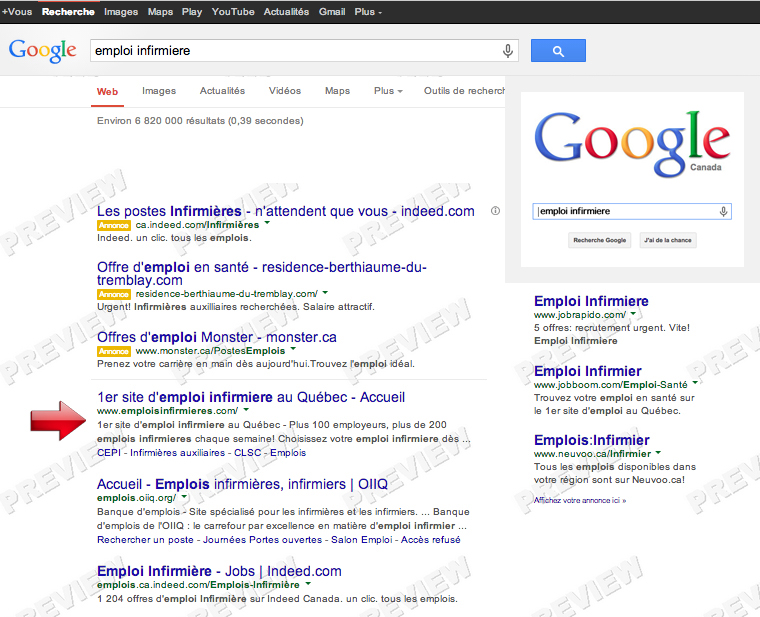Viewport: 760px width, 617px height.
Task: Click the Annonce badge on Monster ad
Action: pyautogui.click(x=113, y=351)
